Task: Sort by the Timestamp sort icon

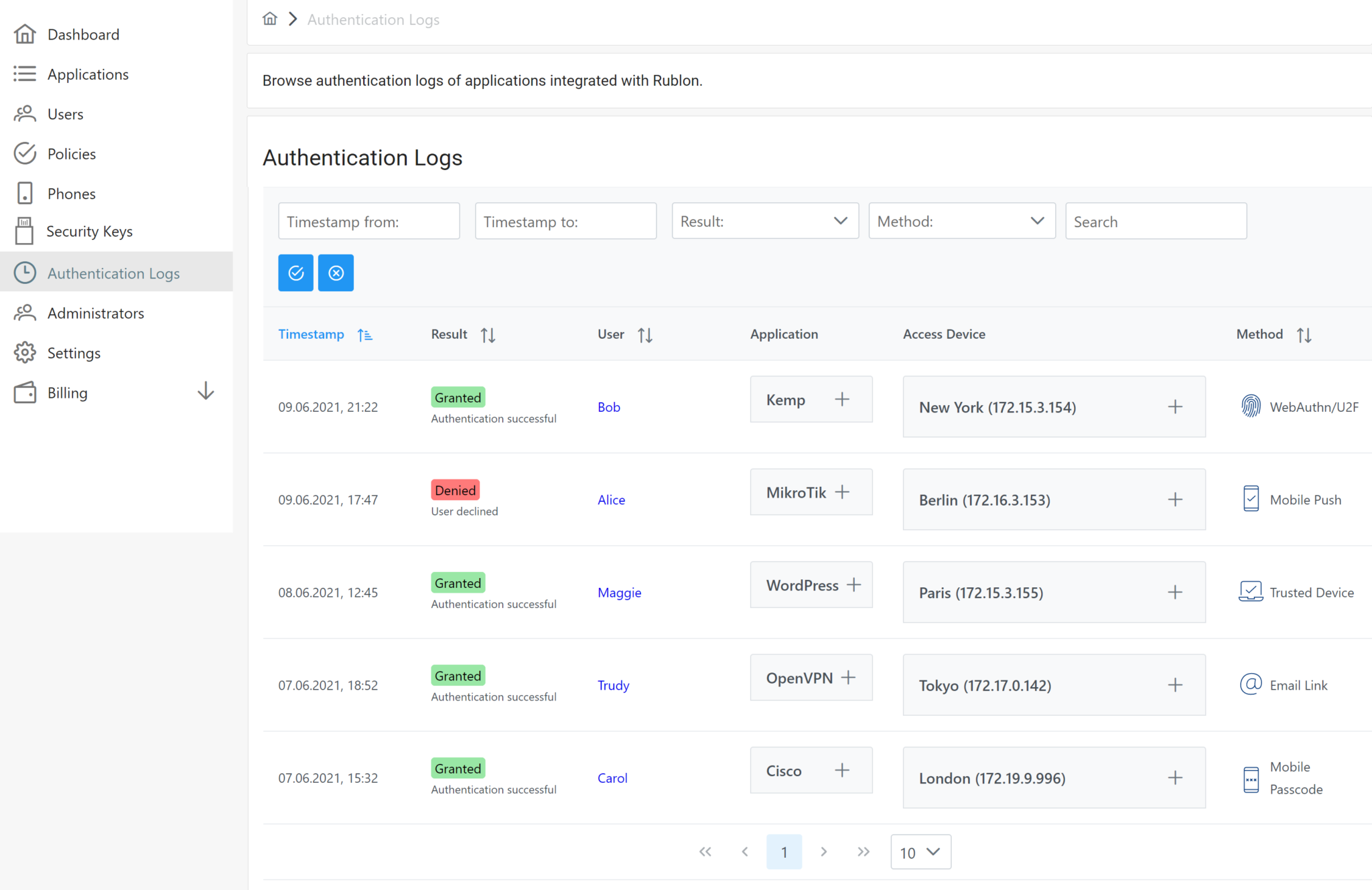Action: click(x=365, y=335)
